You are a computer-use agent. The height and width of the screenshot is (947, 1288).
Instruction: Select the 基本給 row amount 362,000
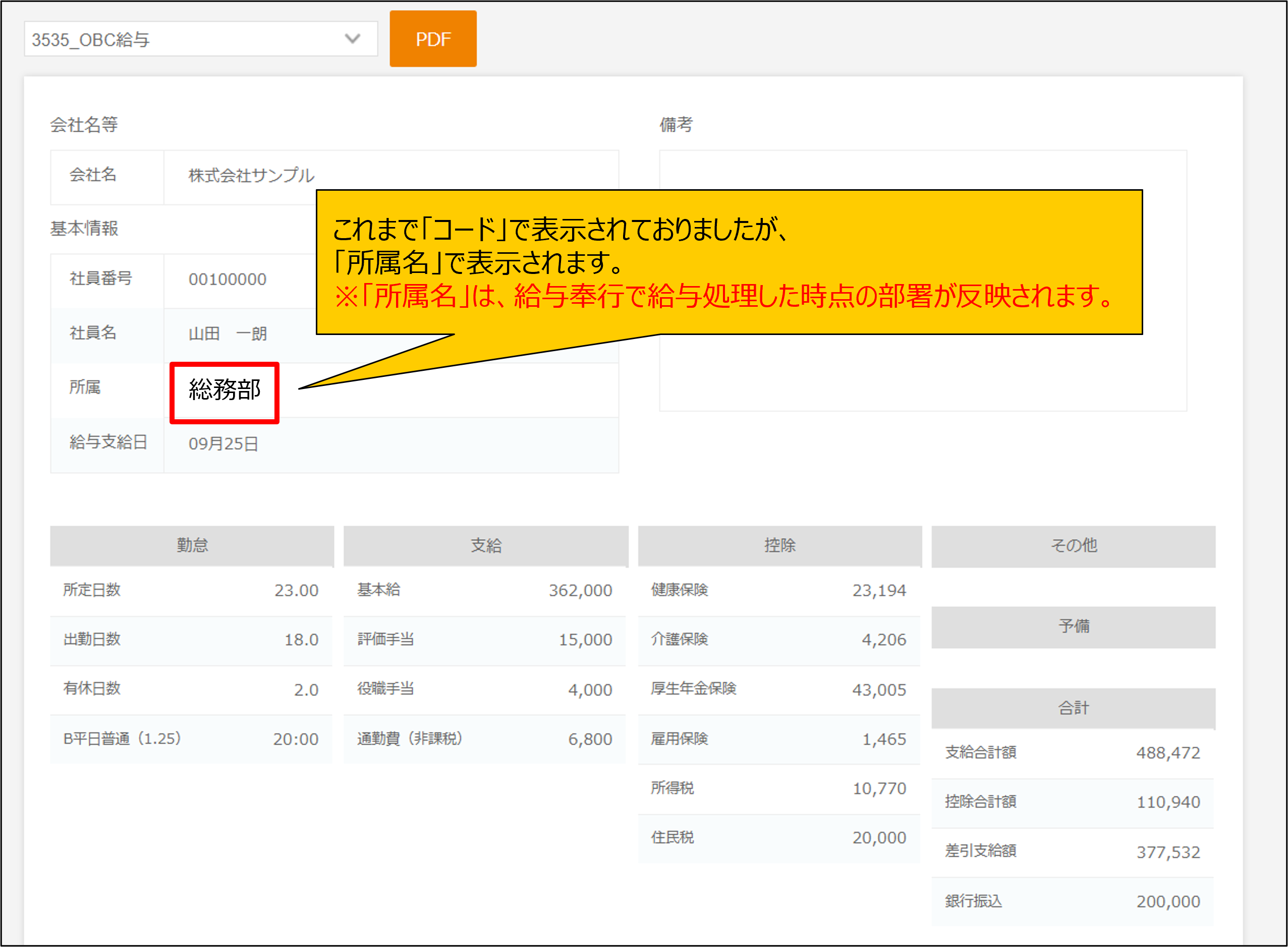tap(580, 590)
